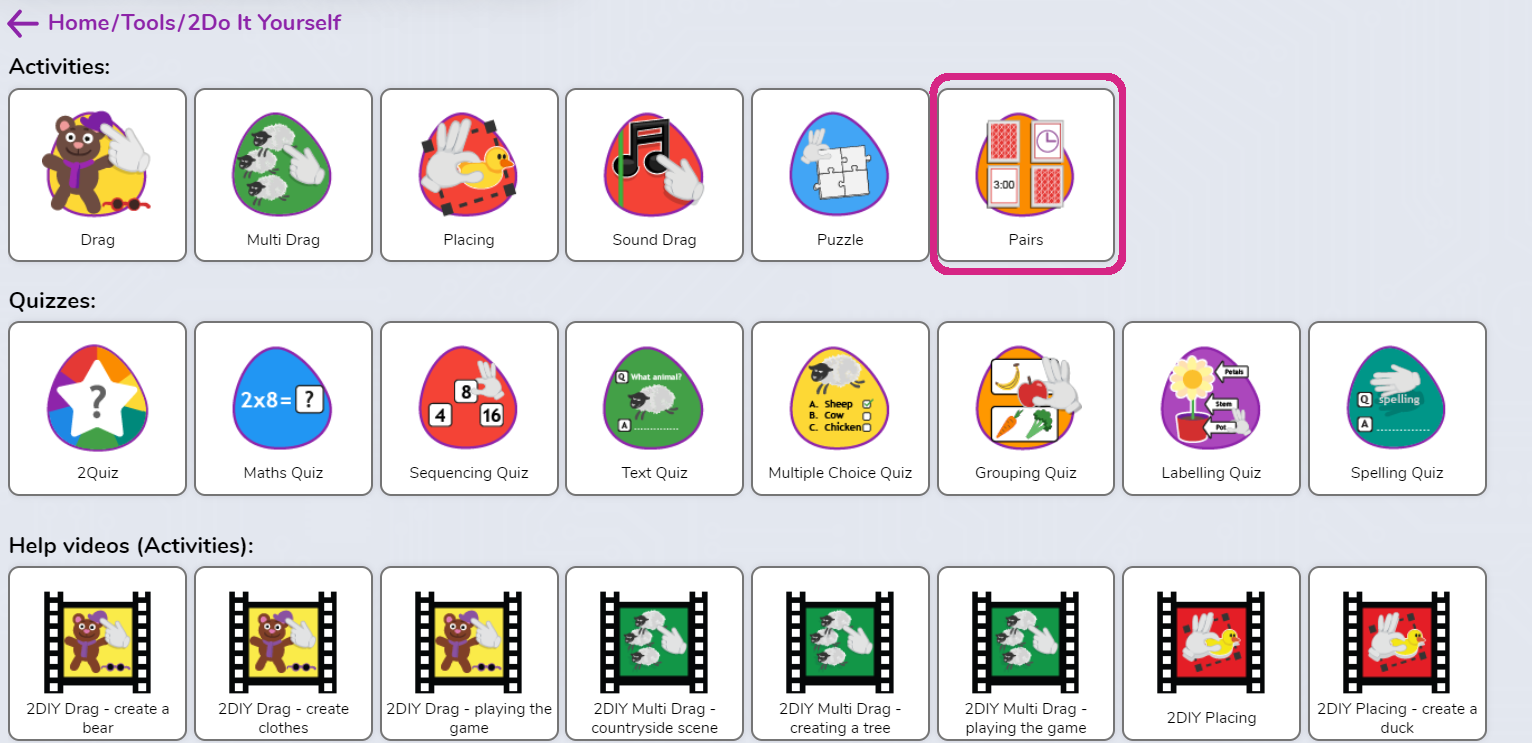Choose the Sequencing Quiz tile

tap(469, 408)
